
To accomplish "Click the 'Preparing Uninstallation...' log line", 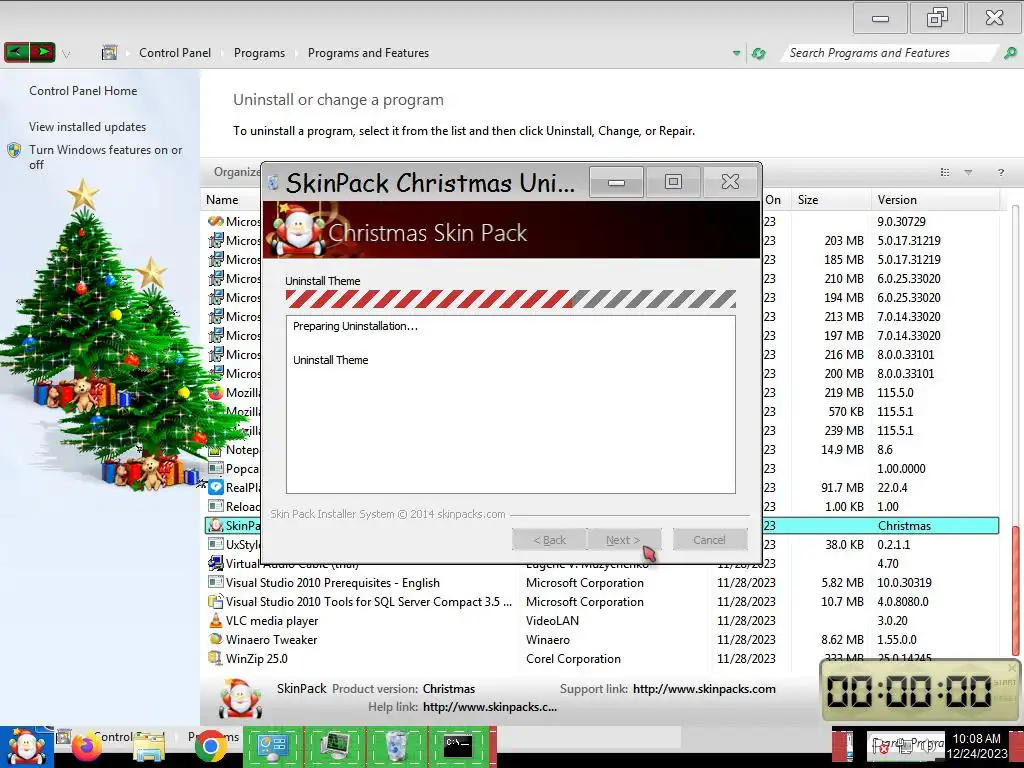I will click(355, 326).
